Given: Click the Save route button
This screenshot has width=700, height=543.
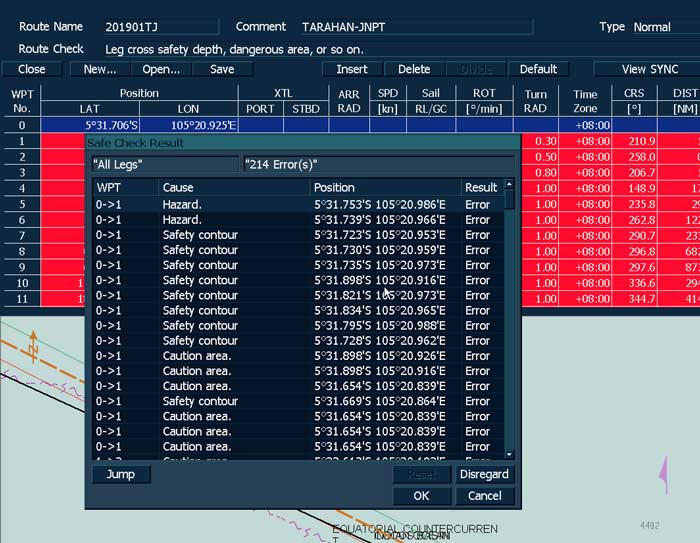Looking at the screenshot, I should pos(222,69).
